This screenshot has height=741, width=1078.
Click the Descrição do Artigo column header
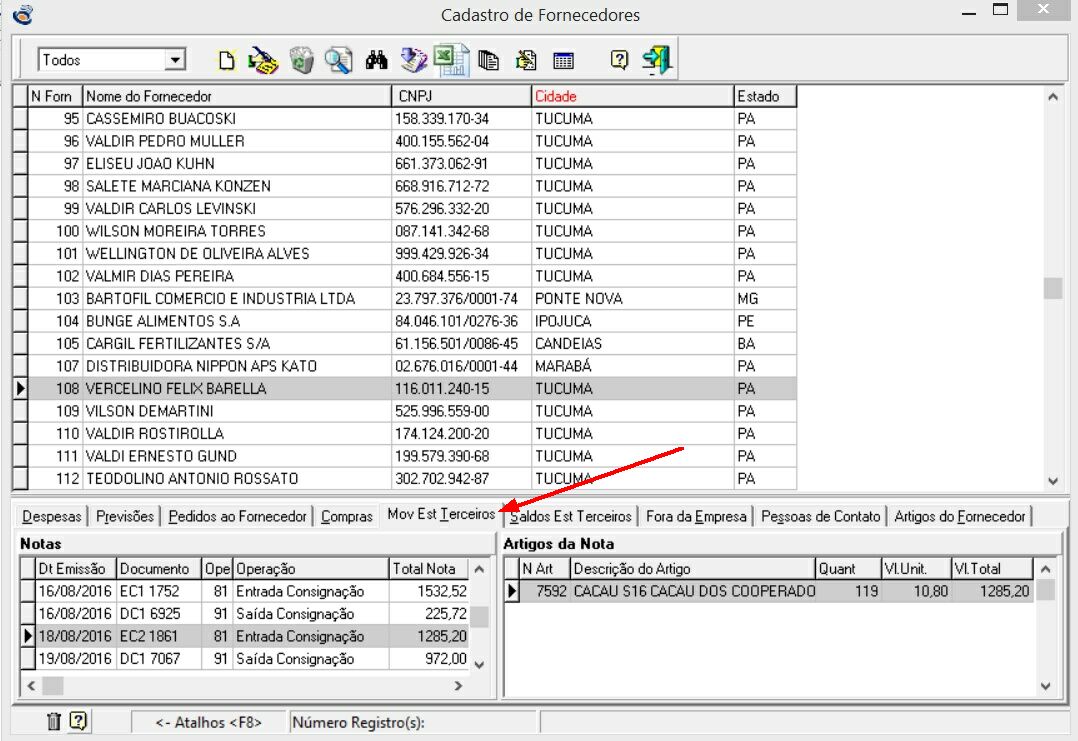coord(692,568)
